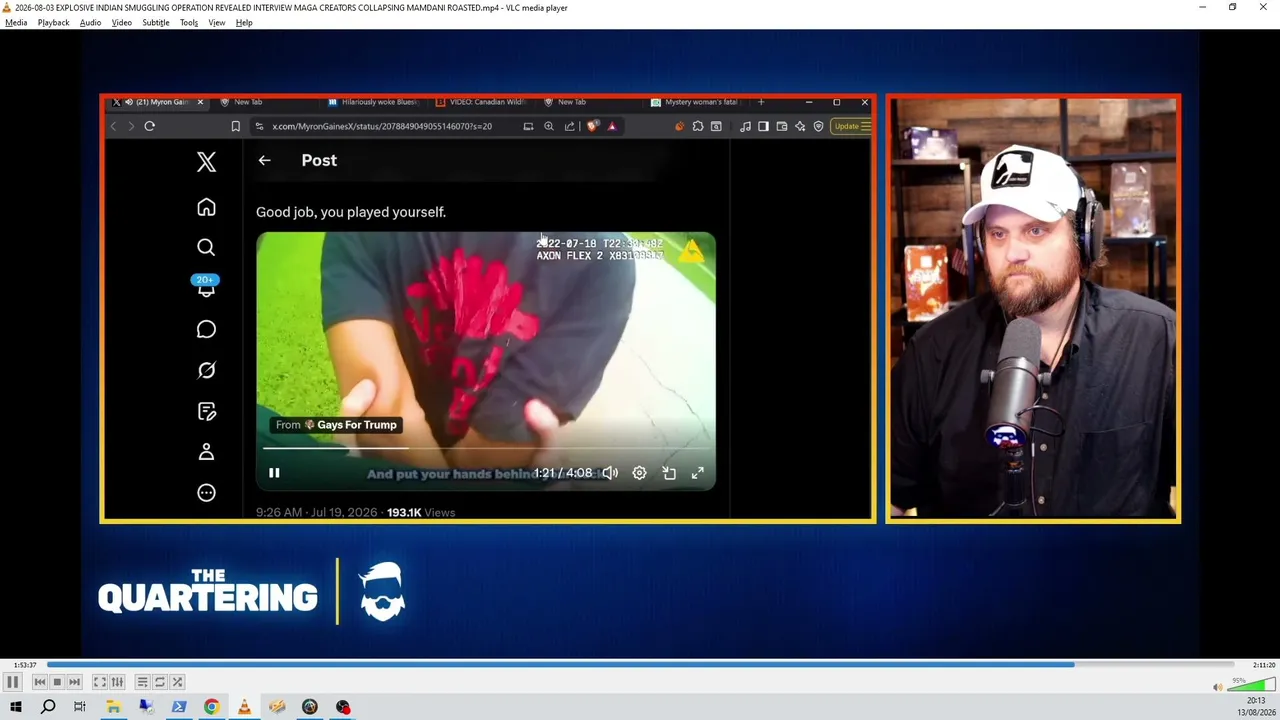Open File Explorer from the taskbar
This screenshot has height=720, width=1280.
(x=113, y=707)
